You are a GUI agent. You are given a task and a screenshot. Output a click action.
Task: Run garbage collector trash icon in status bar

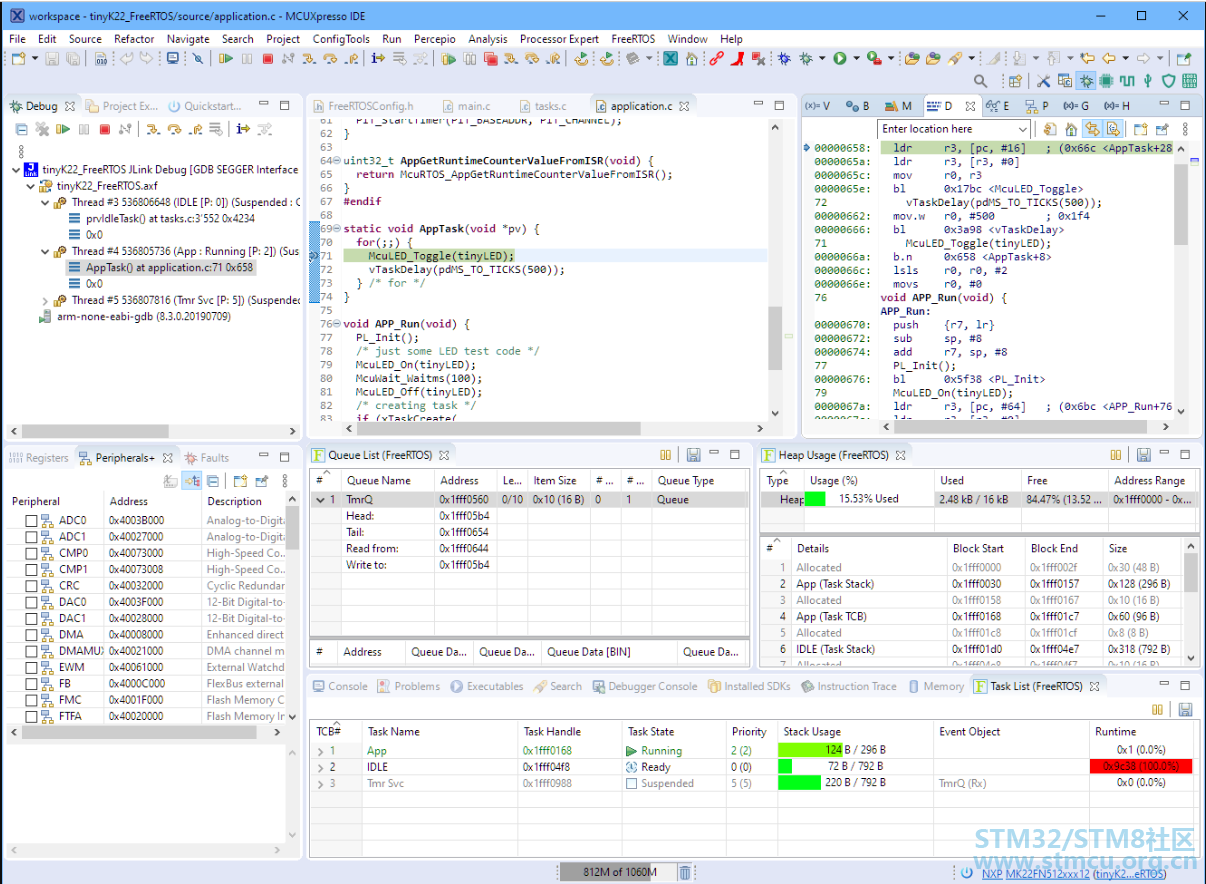685,872
